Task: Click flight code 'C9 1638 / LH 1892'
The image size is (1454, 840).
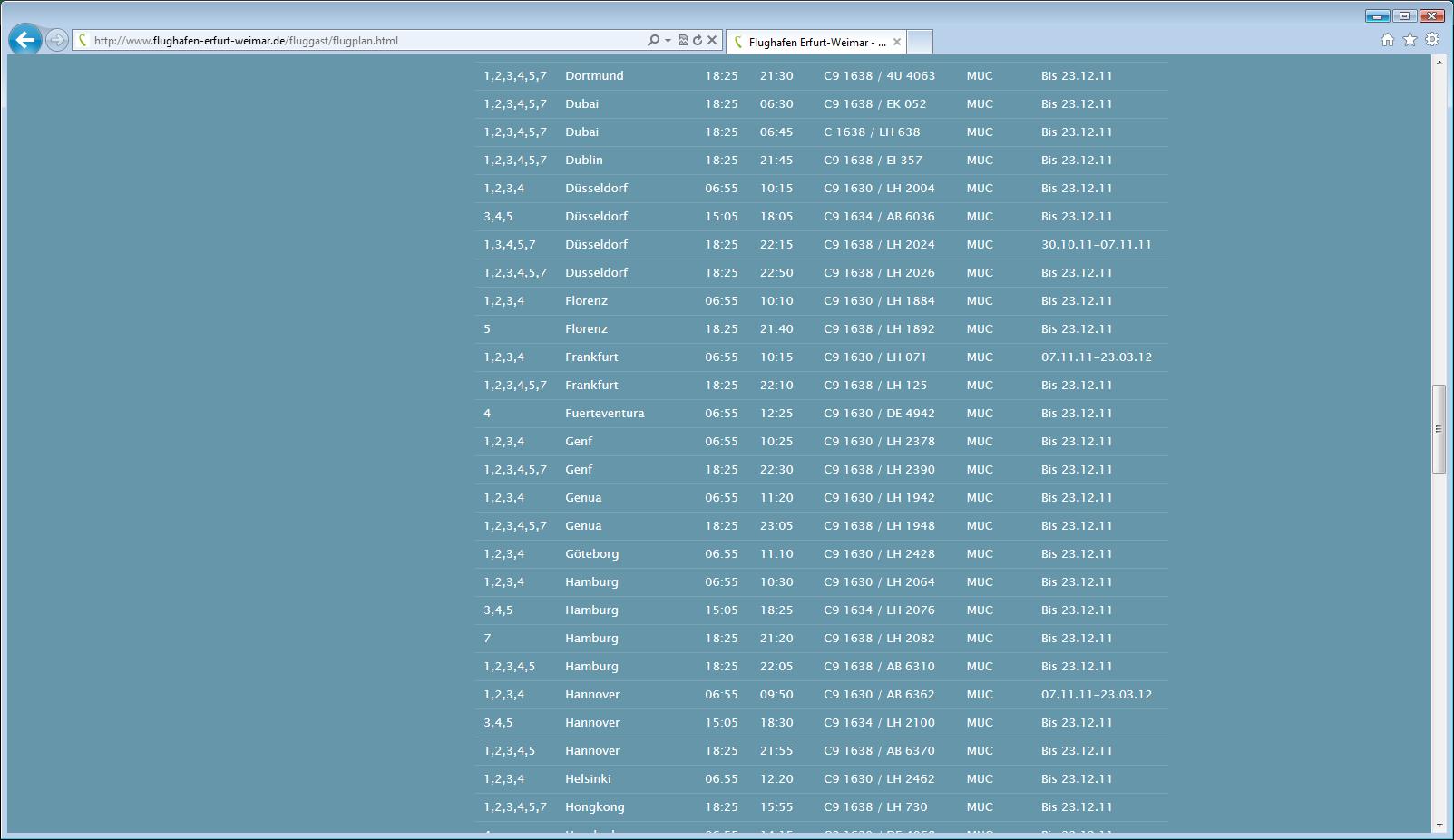Action: click(879, 329)
